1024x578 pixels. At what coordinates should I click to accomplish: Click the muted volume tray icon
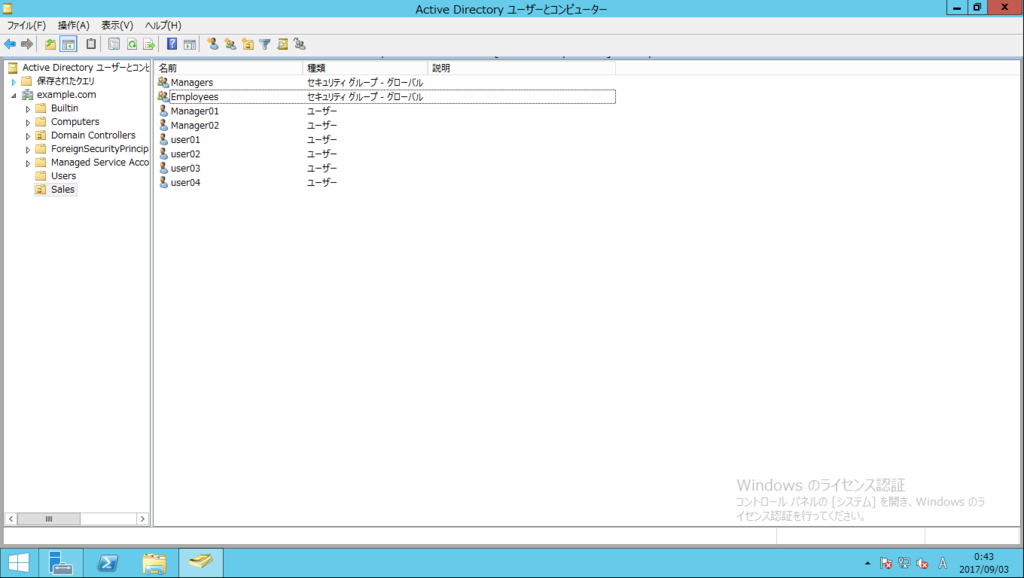[922, 563]
